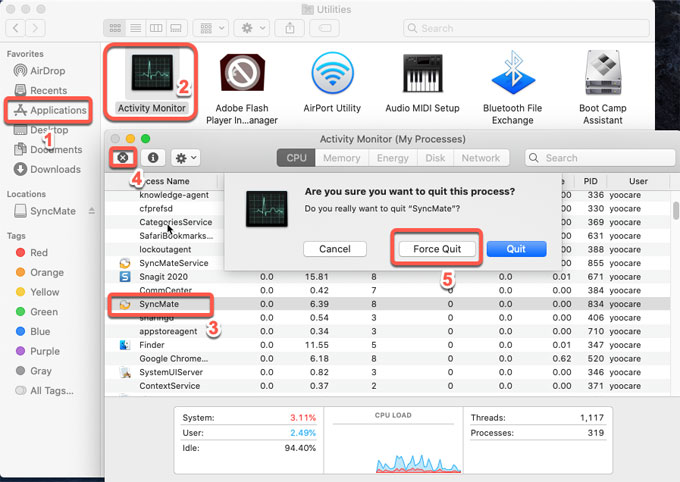The image size is (680, 482).
Task: Click the Finder share icon
Action: tap(290, 28)
